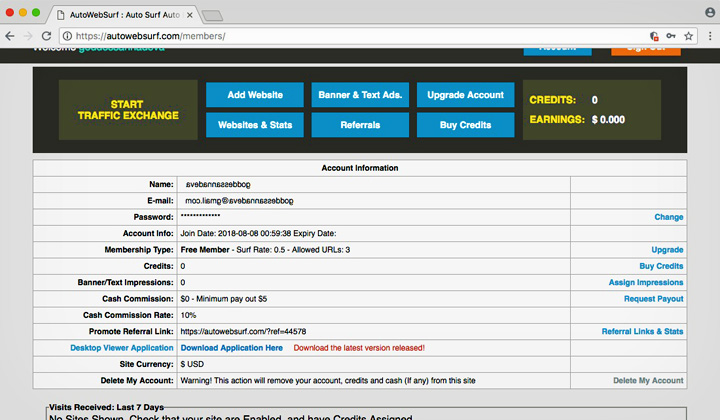Click the Buy Credits button
The height and width of the screenshot is (420, 720).
coord(466,125)
